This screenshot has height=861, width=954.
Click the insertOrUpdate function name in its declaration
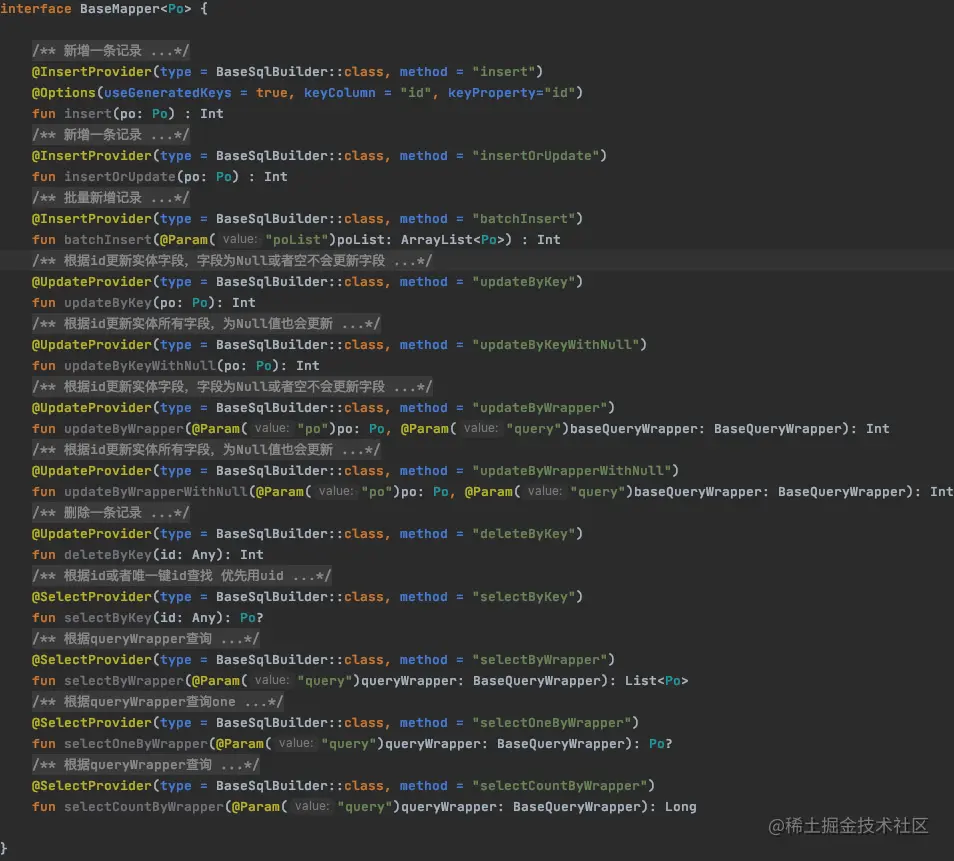click(x=120, y=176)
